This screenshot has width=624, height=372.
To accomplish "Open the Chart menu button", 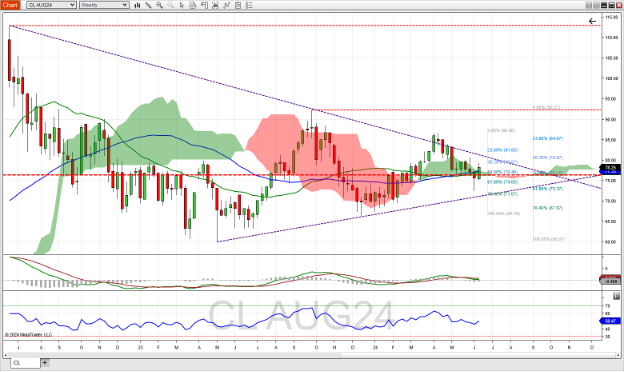I will point(10,5).
